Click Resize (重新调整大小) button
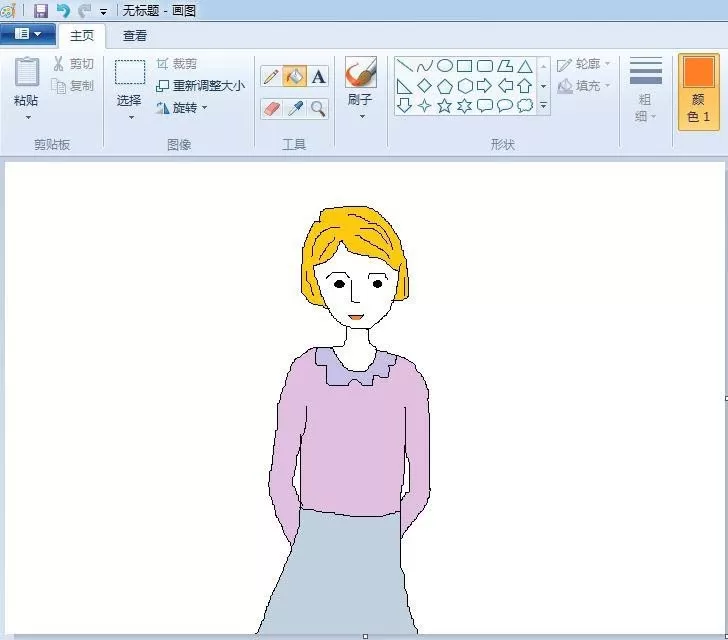 point(201,86)
